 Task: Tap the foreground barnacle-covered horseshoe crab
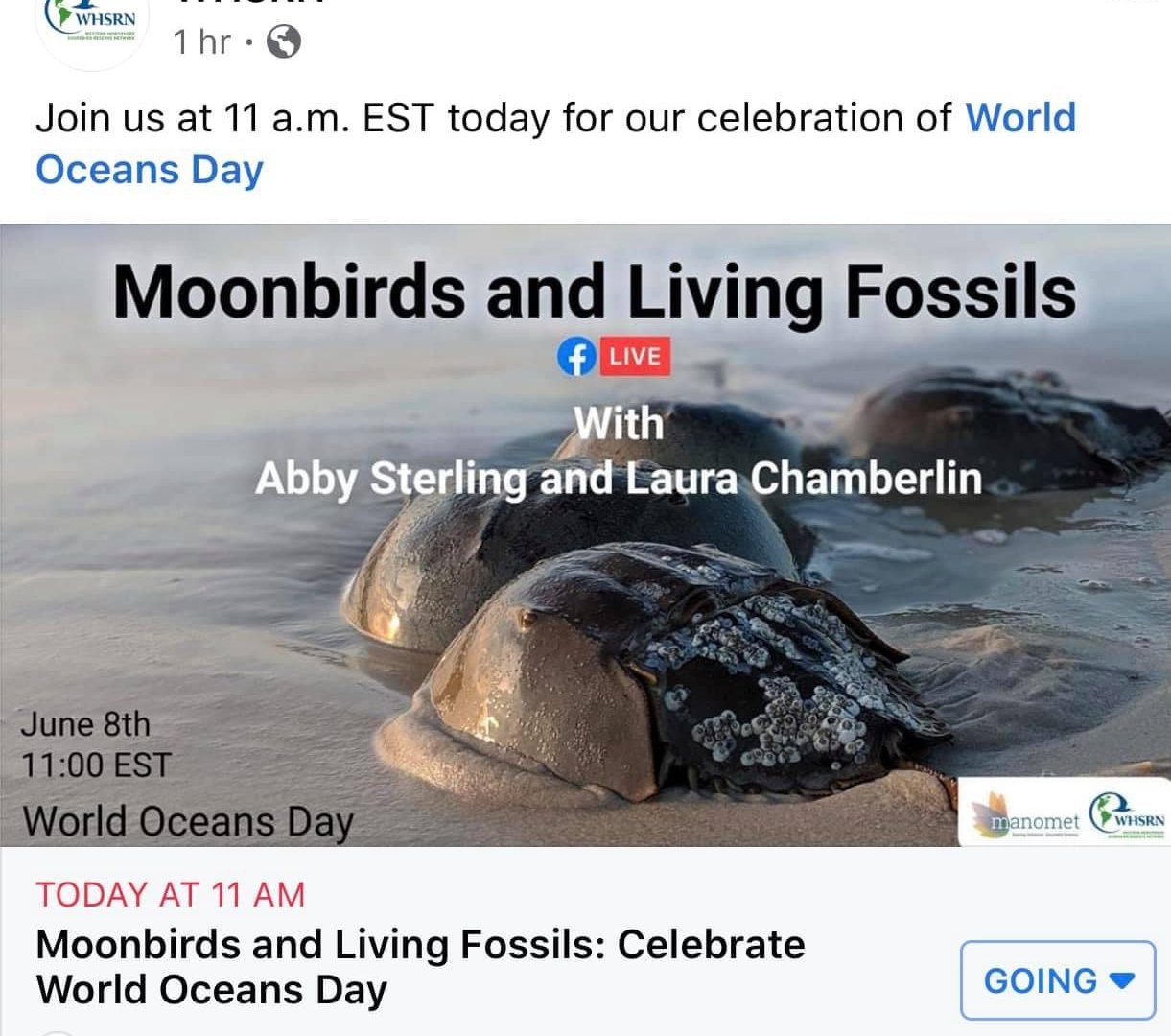coord(671,671)
